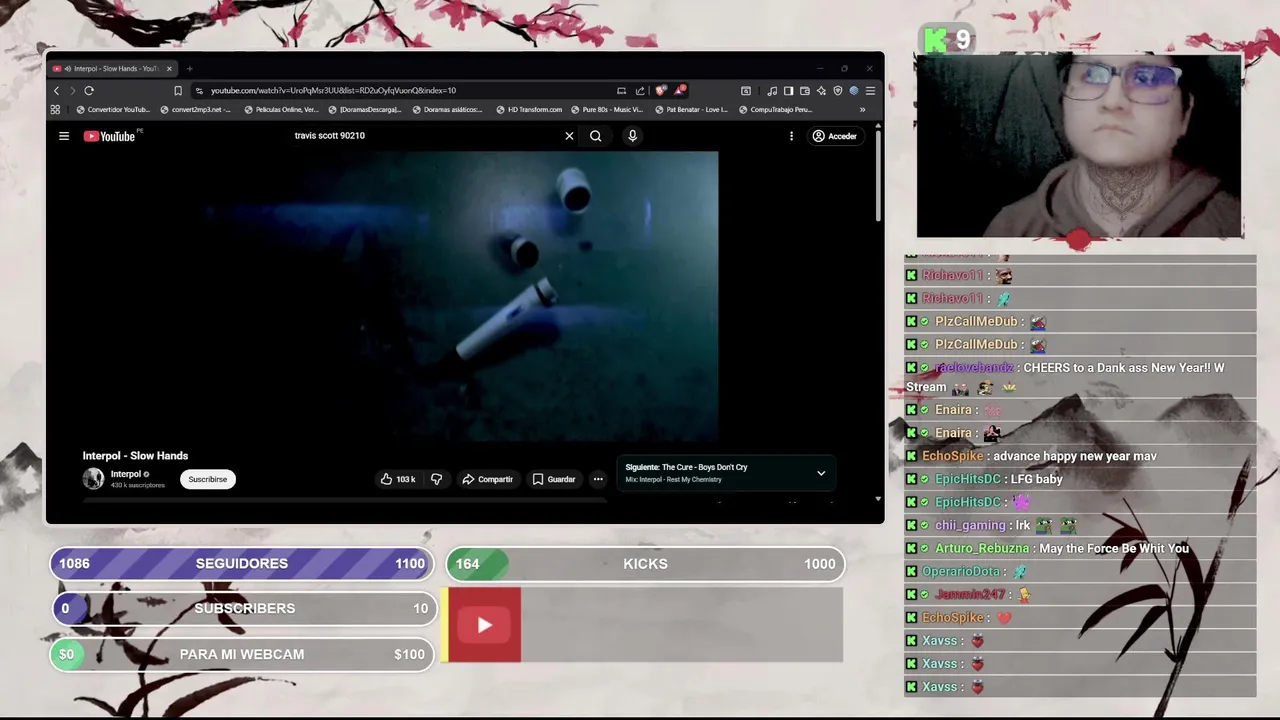The width and height of the screenshot is (1280, 720).
Task: Go back in the browser
Action: 56,91
